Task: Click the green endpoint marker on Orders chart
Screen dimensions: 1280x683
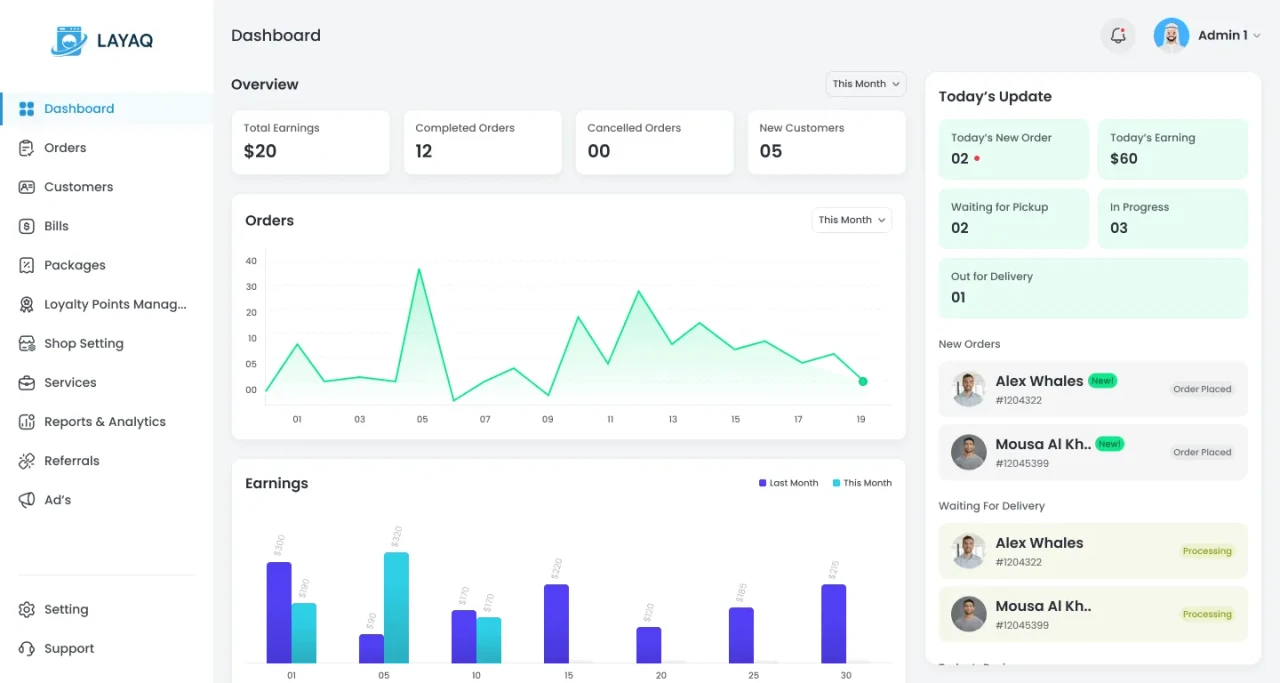Action: tap(863, 381)
